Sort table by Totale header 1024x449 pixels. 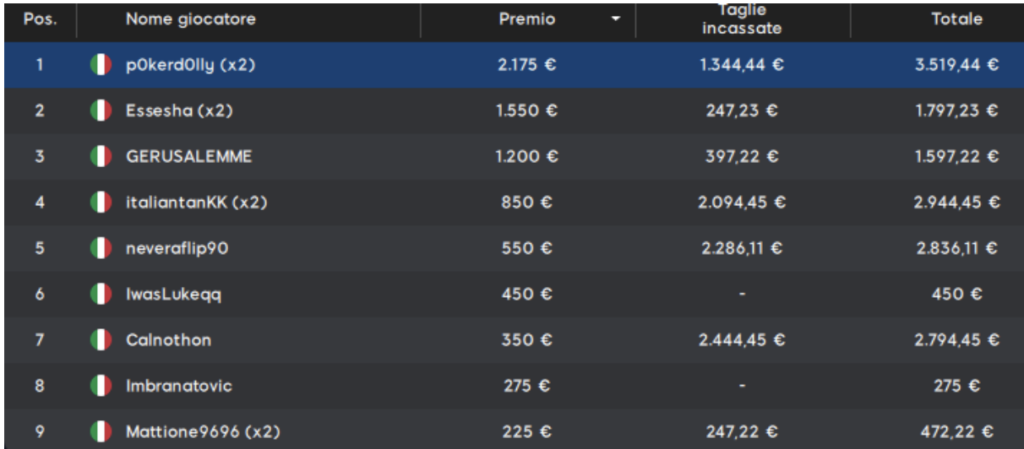tap(956, 19)
